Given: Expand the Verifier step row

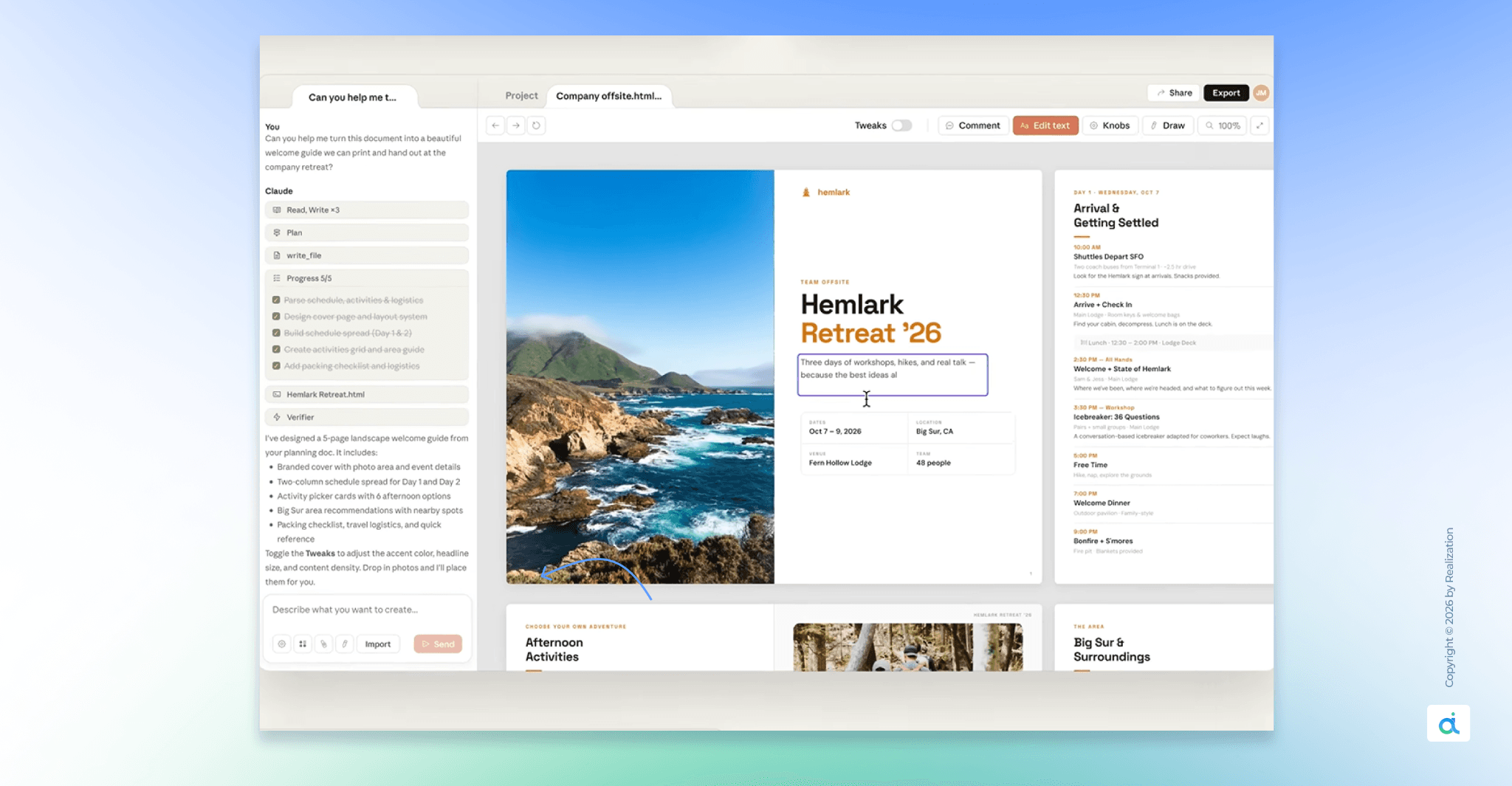Looking at the screenshot, I should tap(367, 417).
